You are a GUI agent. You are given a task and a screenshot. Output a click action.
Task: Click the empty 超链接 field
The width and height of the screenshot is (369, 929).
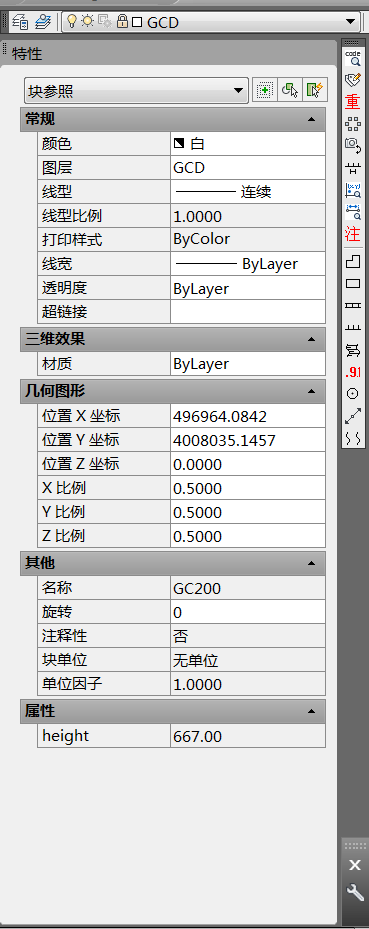pyautogui.click(x=248, y=312)
